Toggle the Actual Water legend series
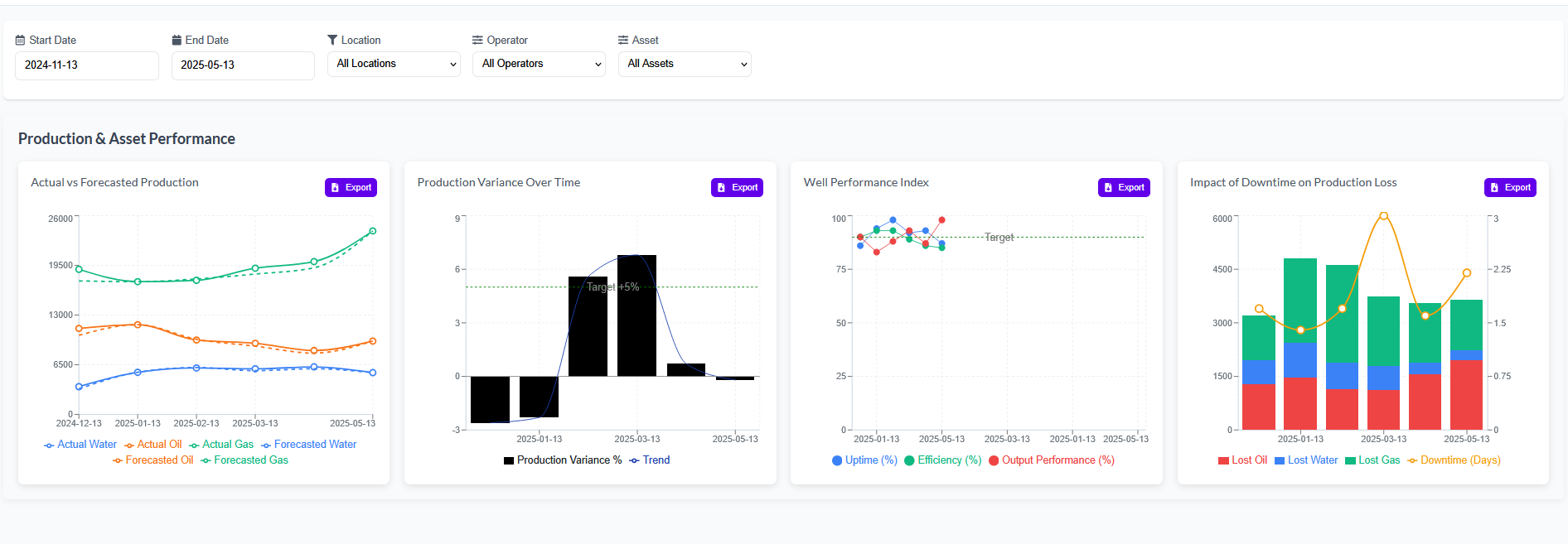Viewport: 1568px width, 544px height. pos(80,445)
